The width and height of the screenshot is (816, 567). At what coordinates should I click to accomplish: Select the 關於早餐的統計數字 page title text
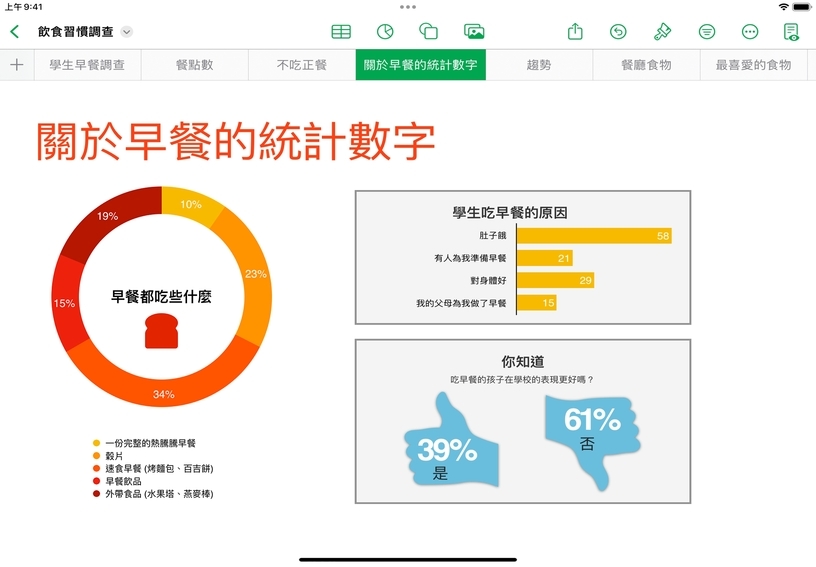point(236,141)
